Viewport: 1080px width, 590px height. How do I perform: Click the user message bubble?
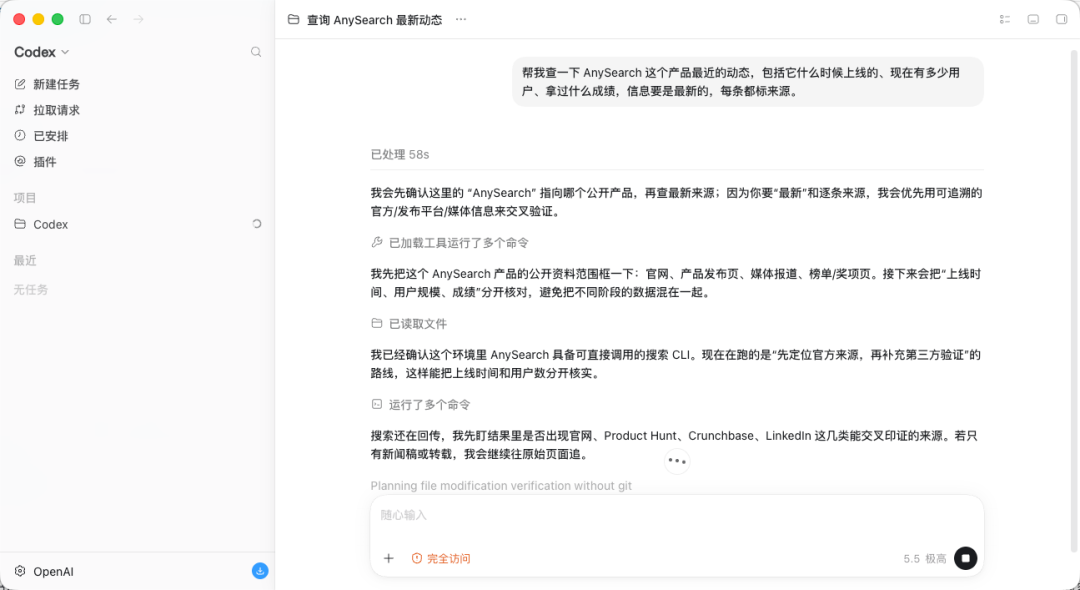[x=747, y=82]
